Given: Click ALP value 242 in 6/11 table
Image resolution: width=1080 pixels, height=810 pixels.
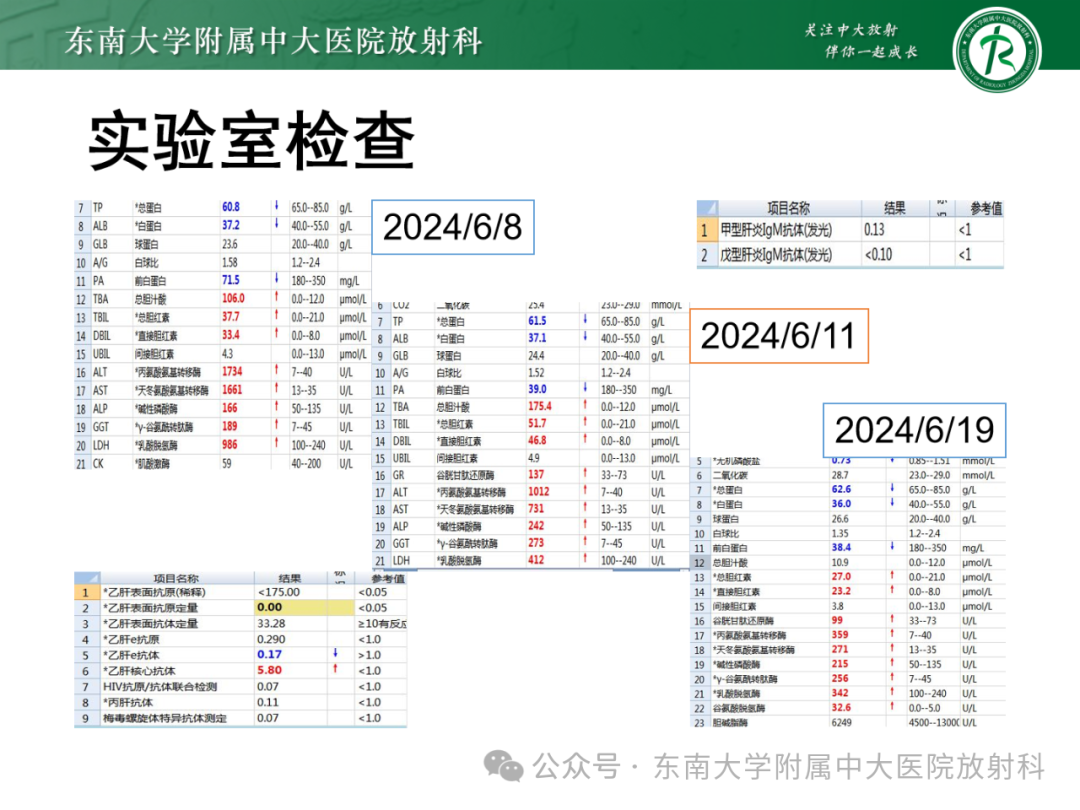Looking at the screenshot, I should coord(536,526).
